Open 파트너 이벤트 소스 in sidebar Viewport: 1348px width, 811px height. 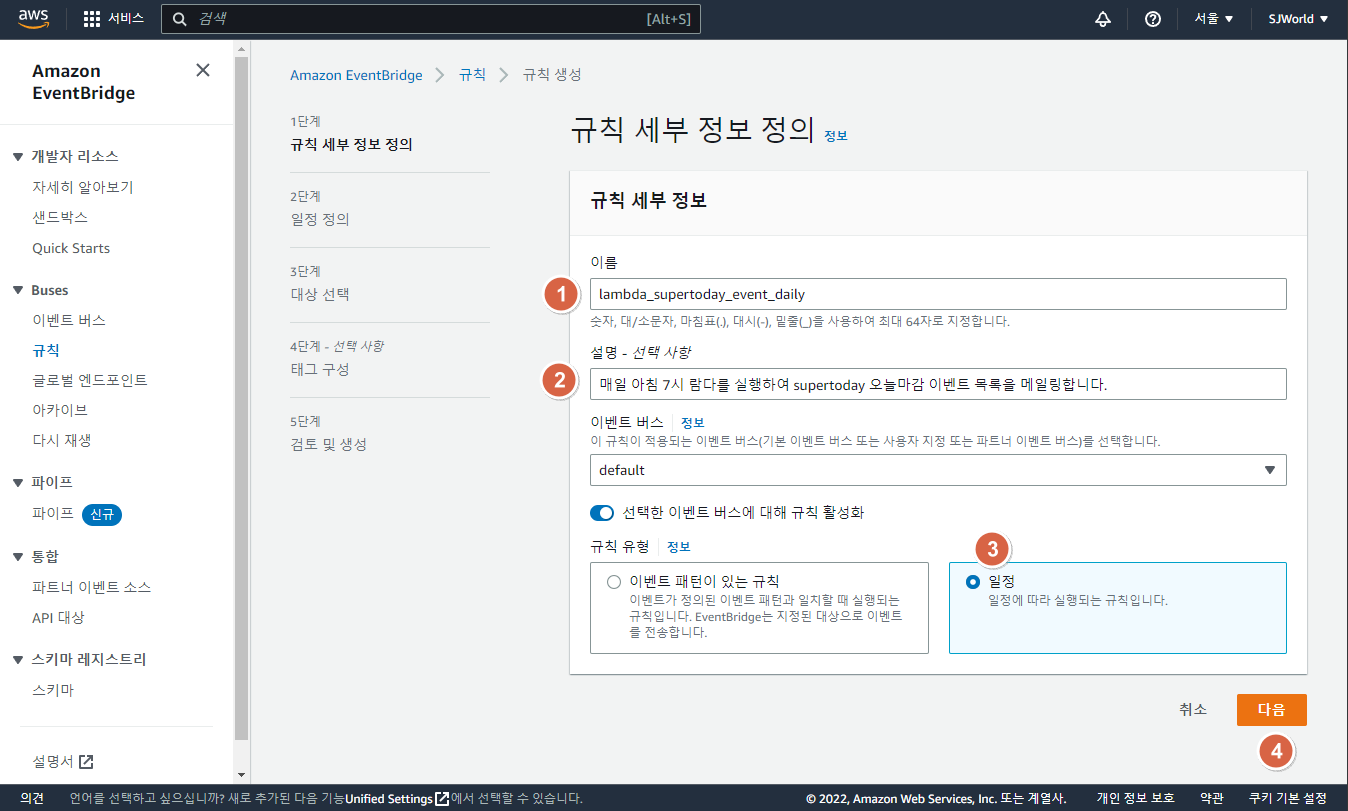pos(92,587)
